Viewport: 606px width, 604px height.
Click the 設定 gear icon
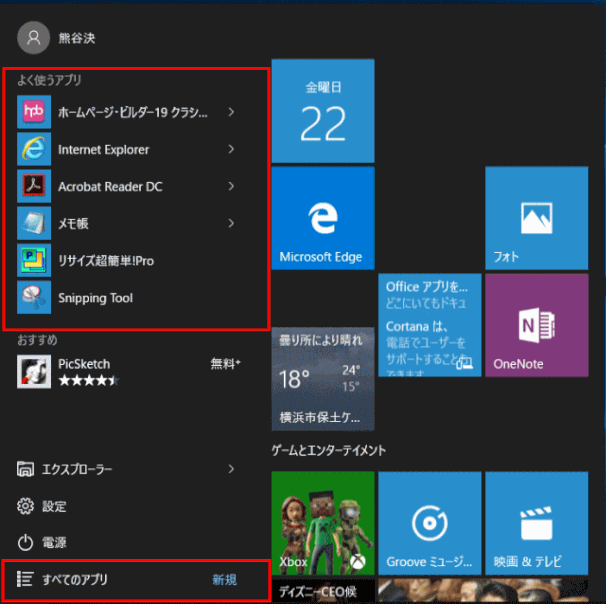pyautogui.click(x=26, y=506)
